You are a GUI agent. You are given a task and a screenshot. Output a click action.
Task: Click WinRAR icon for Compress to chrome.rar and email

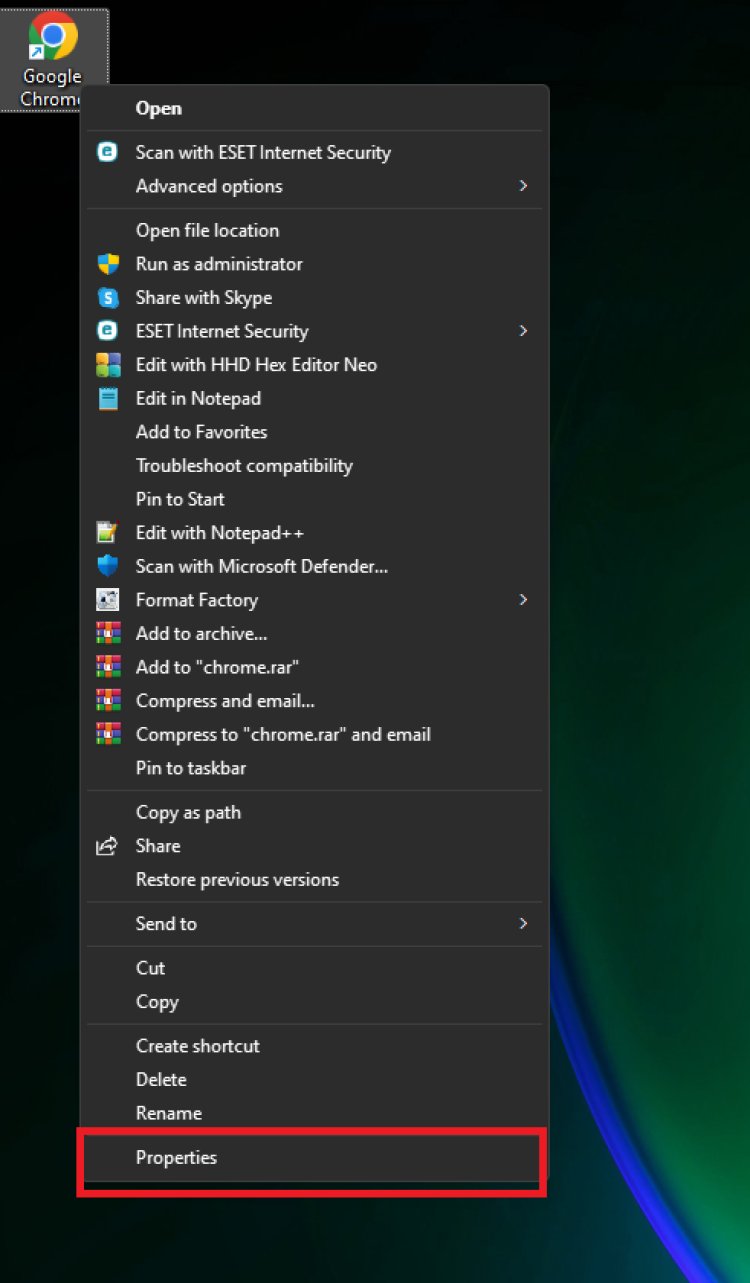(107, 734)
